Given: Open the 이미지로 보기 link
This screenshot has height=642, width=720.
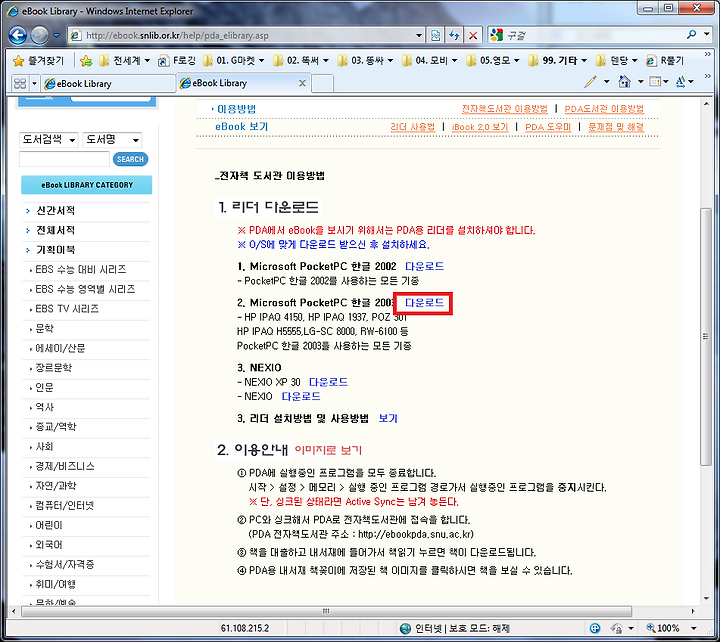Looking at the screenshot, I should pyautogui.click(x=328, y=451).
